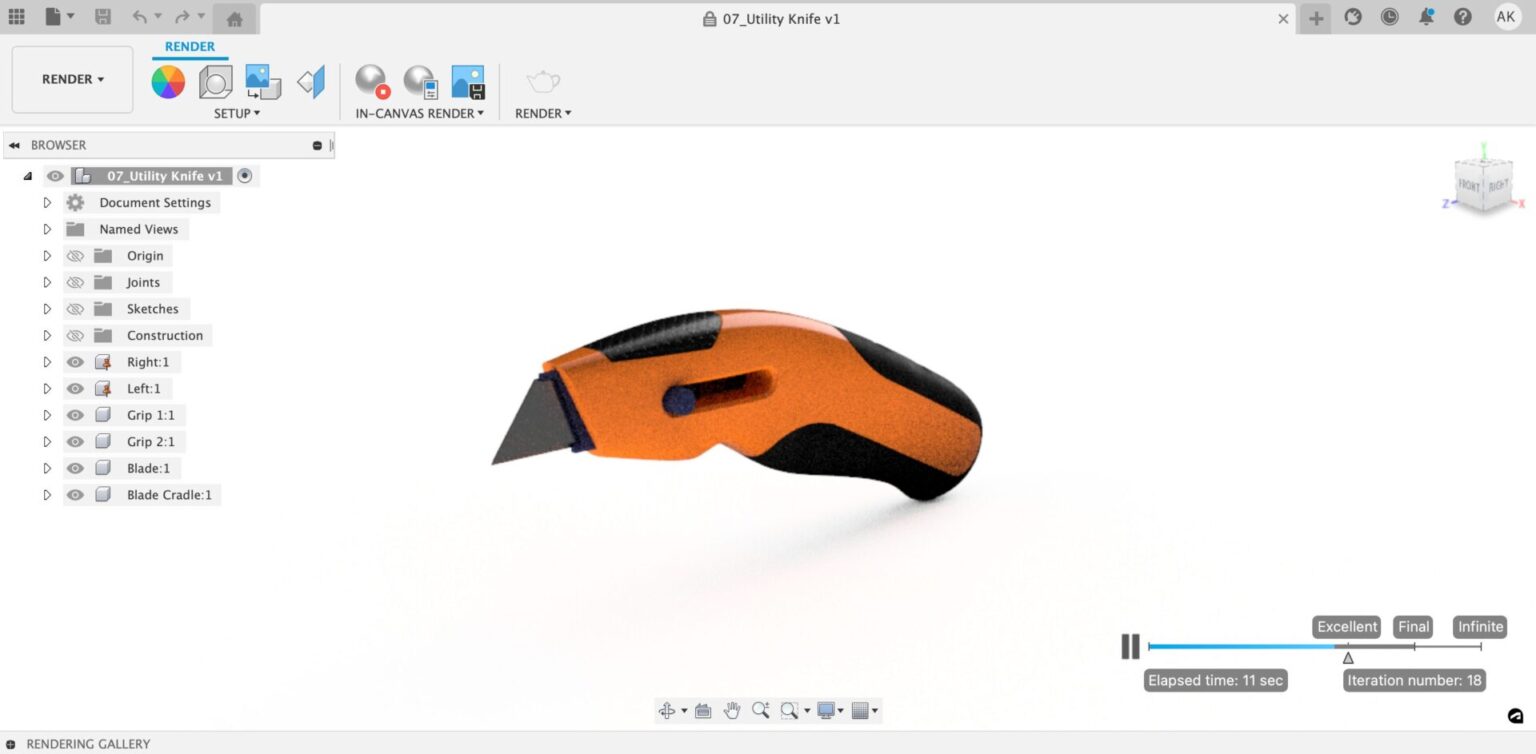Expand the Grip 1:1 component
The width and height of the screenshot is (1536, 754).
click(x=46, y=415)
